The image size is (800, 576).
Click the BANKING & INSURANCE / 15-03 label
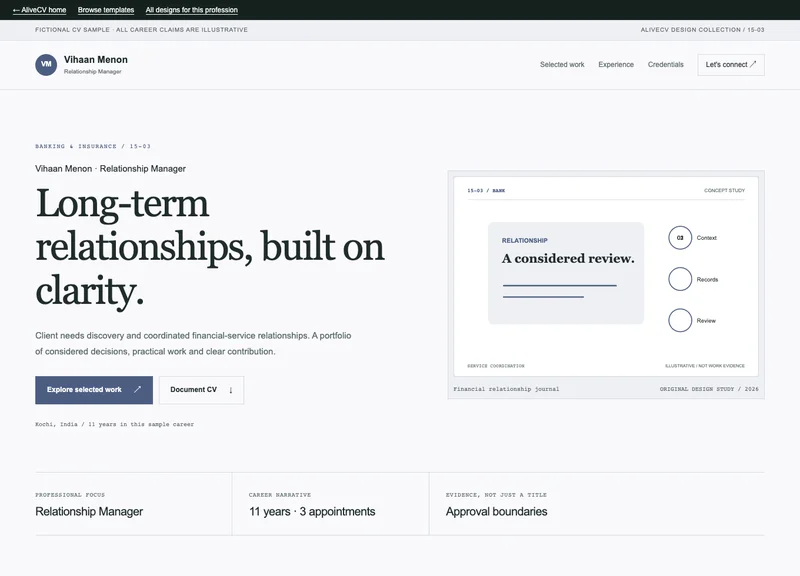tap(93, 146)
